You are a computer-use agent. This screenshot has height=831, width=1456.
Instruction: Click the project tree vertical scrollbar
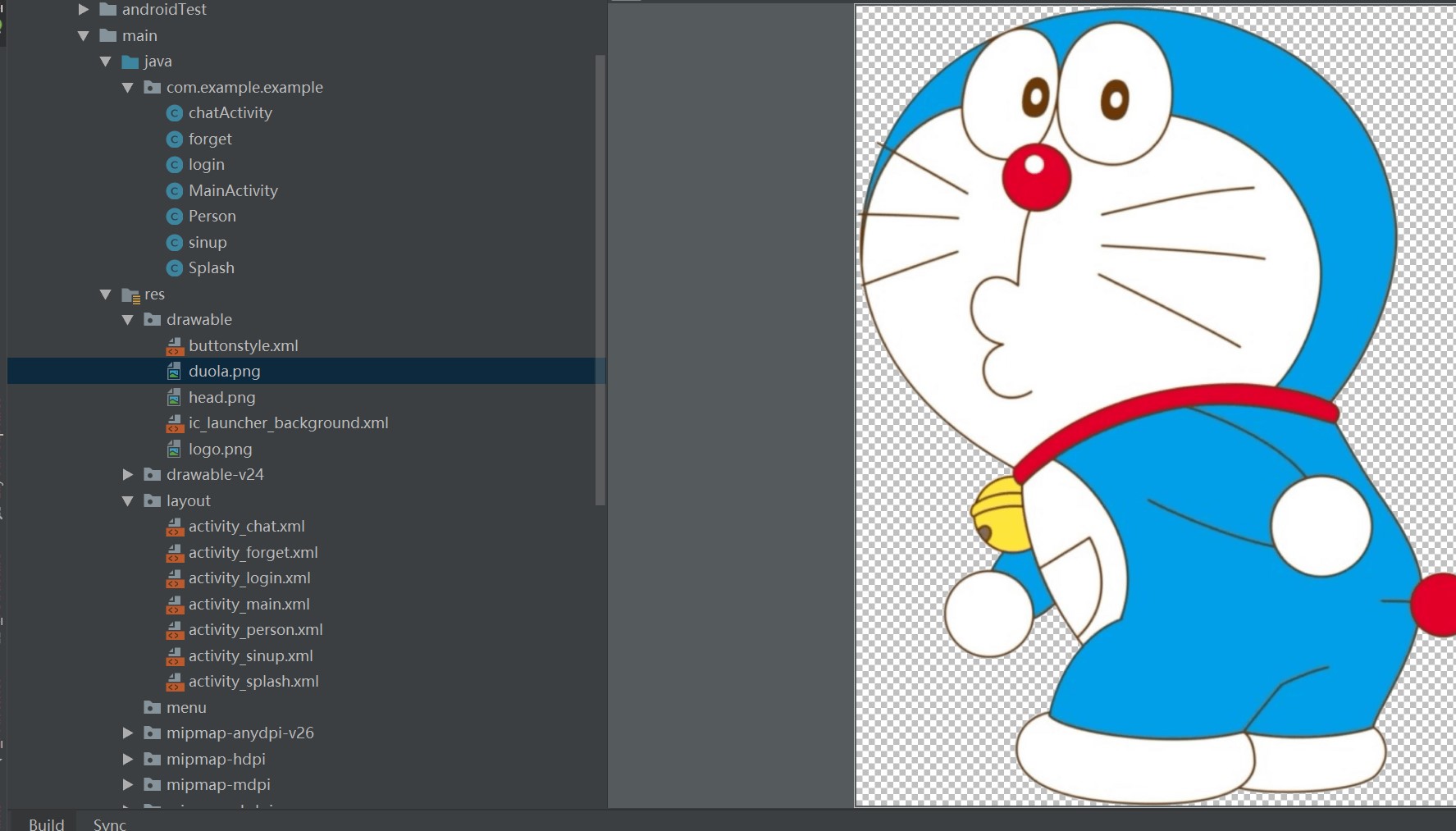click(600, 280)
